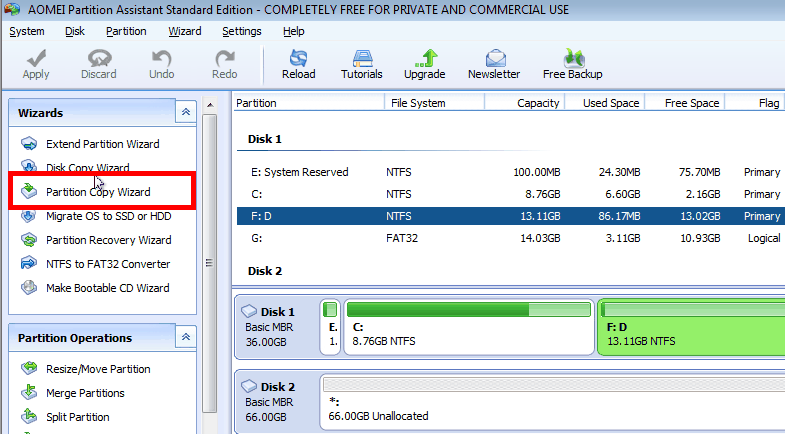Open the Help menu
Screen dimensions: 785x434
tap(293, 32)
